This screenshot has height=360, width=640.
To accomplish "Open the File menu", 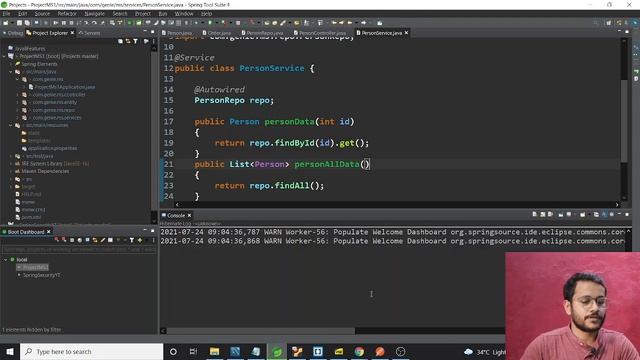I will 7,13.
